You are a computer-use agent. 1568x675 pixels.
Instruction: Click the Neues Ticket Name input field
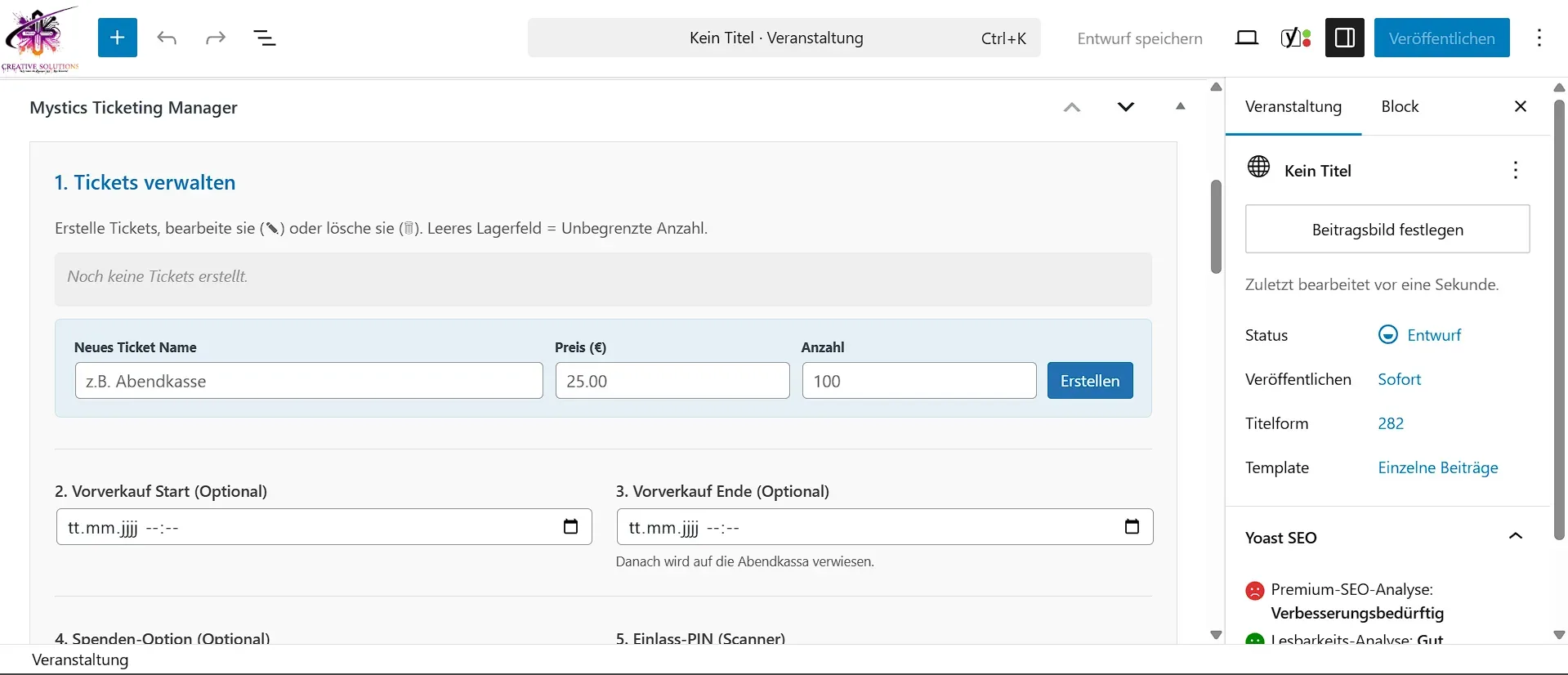point(309,381)
